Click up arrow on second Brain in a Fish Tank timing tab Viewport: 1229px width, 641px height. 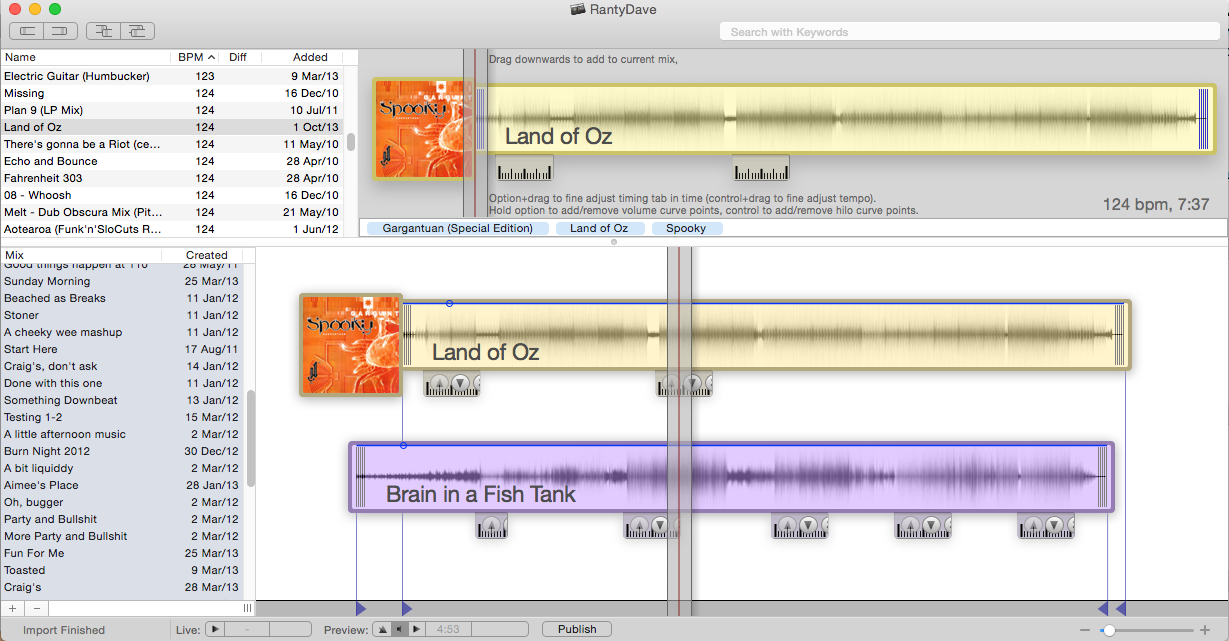click(641, 525)
